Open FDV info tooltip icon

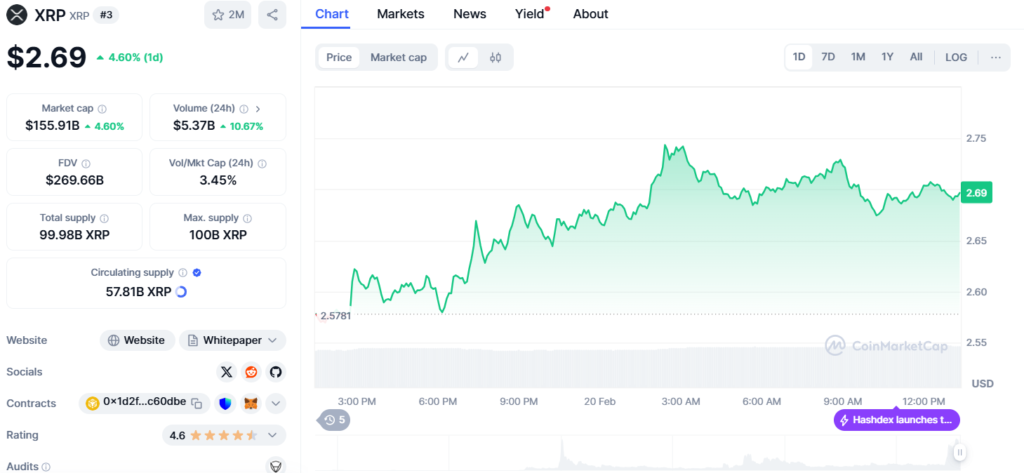pyautogui.click(x=86, y=164)
